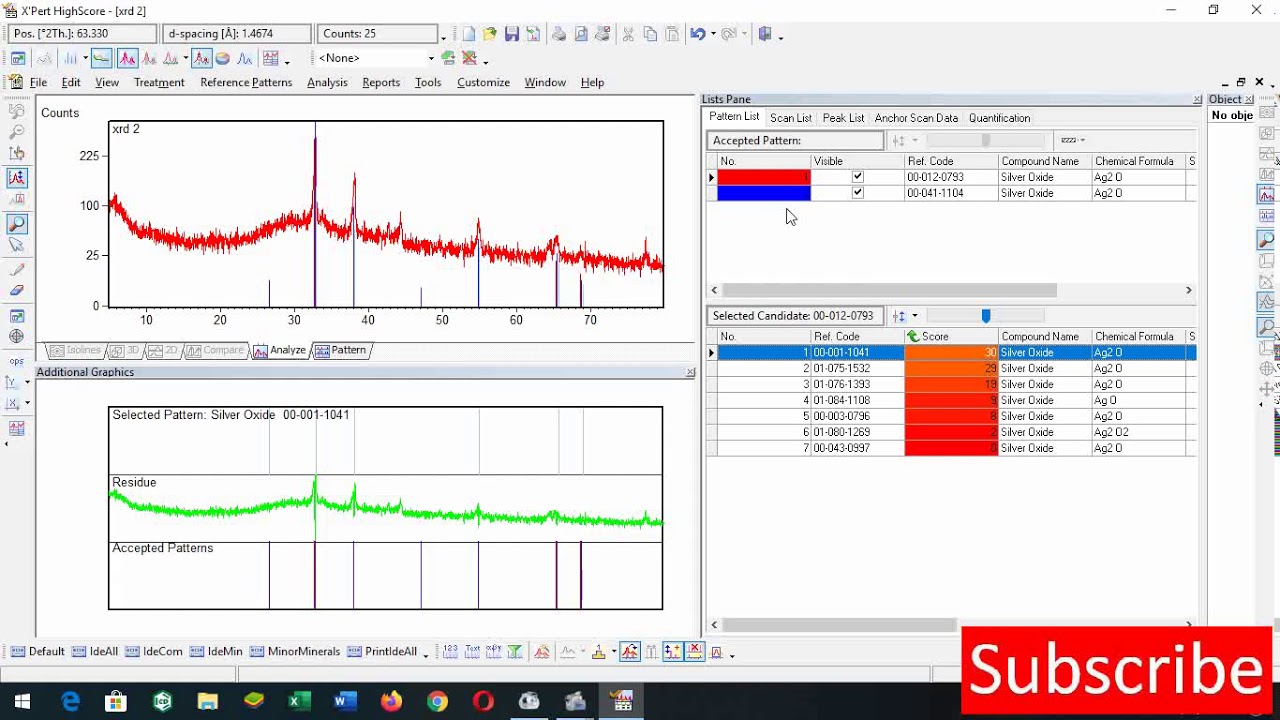
Task: Select the Analyze view tab below graph
Action: (x=280, y=350)
